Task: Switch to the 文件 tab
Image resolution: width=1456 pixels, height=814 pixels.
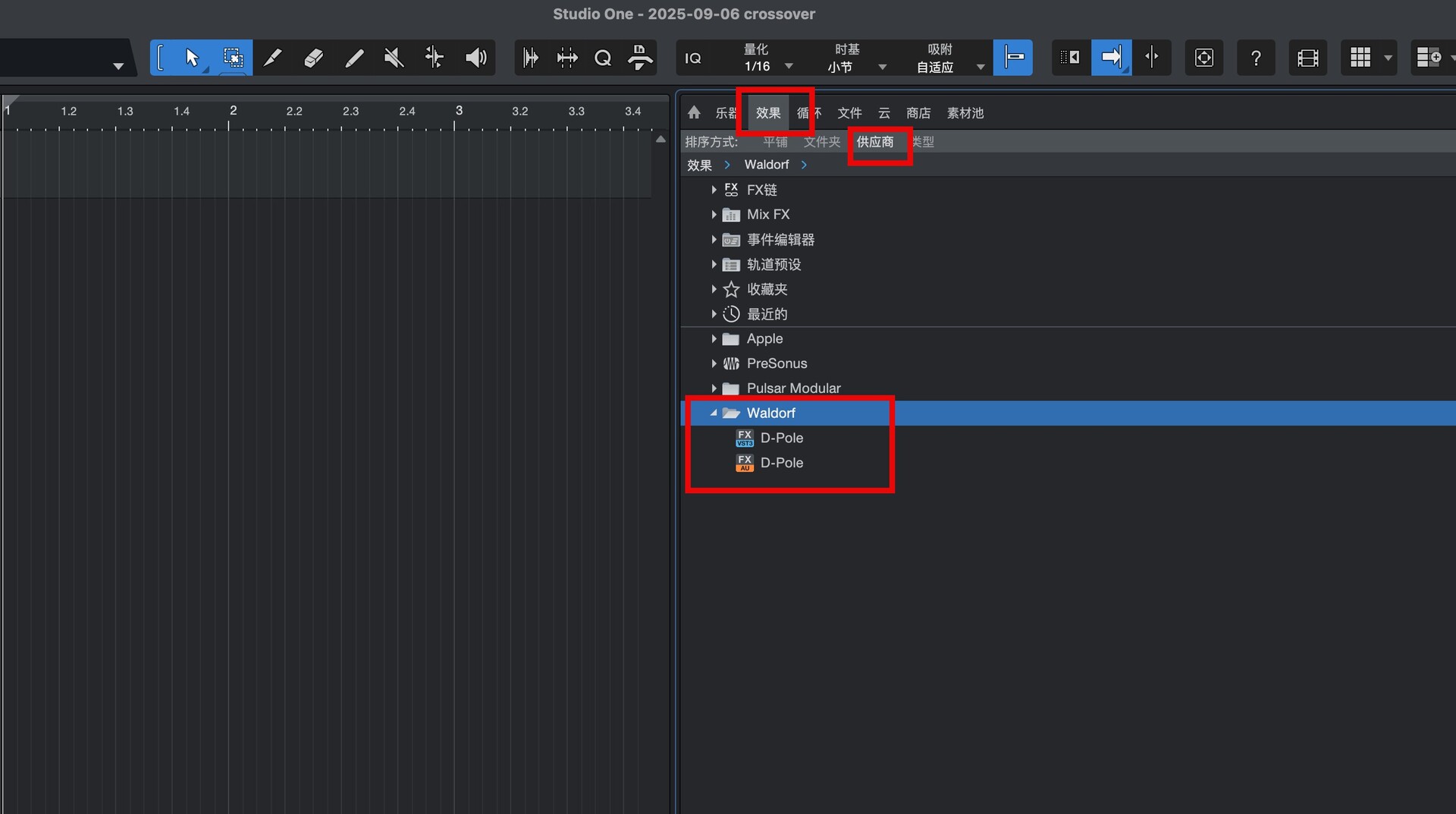Action: click(x=849, y=113)
